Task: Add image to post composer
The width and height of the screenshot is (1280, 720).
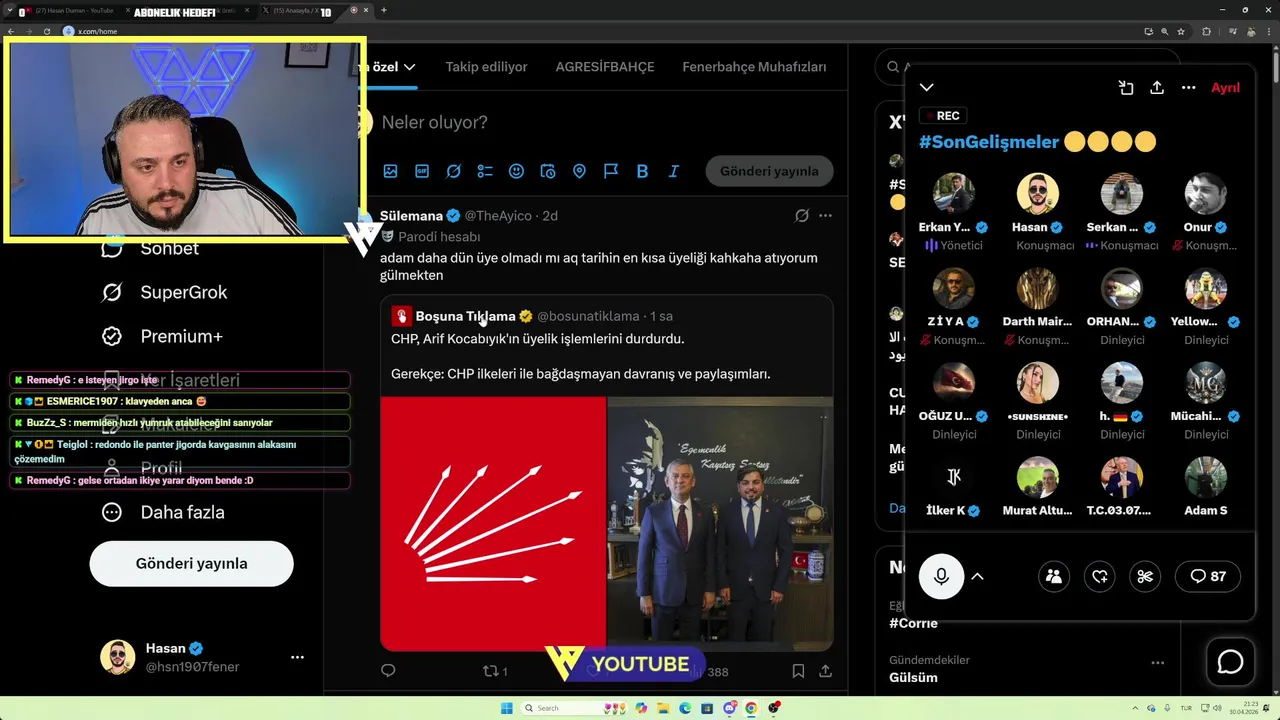Action: (390, 171)
